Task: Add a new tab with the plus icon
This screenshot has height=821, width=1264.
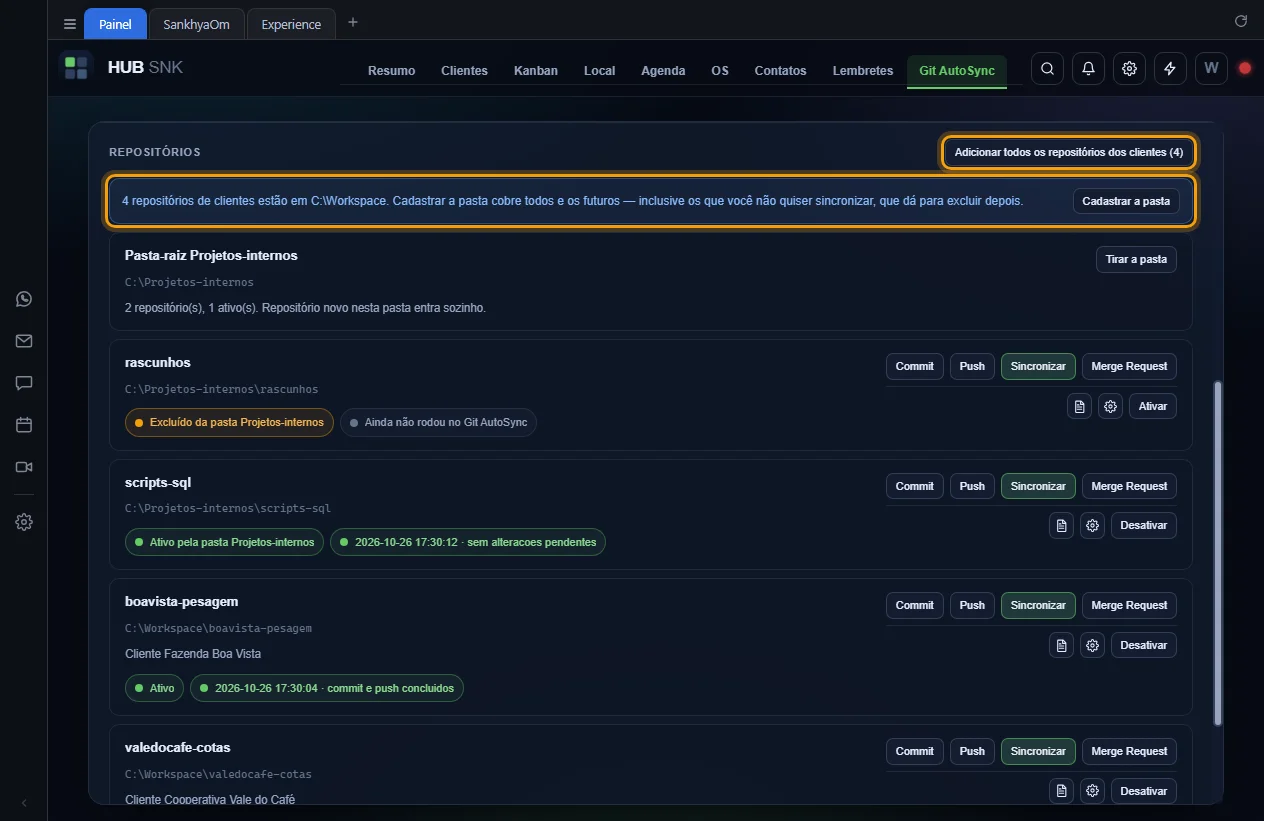Action: (x=352, y=23)
